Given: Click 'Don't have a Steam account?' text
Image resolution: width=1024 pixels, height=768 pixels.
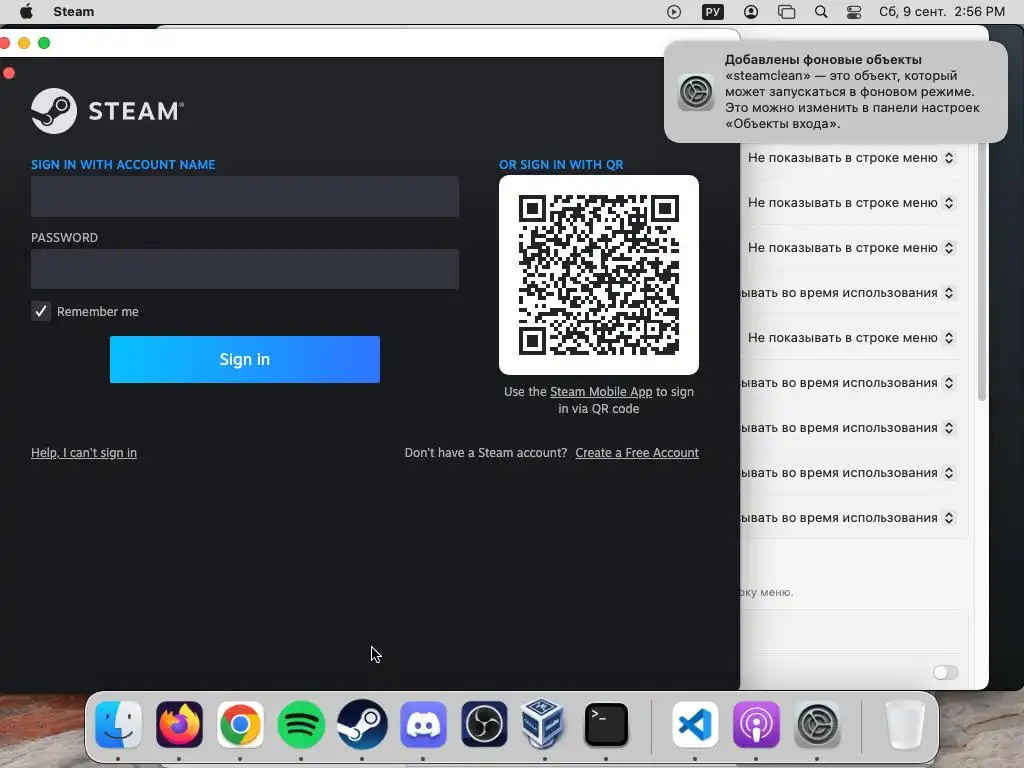Looking at the screenshot, I should [486, 453].
